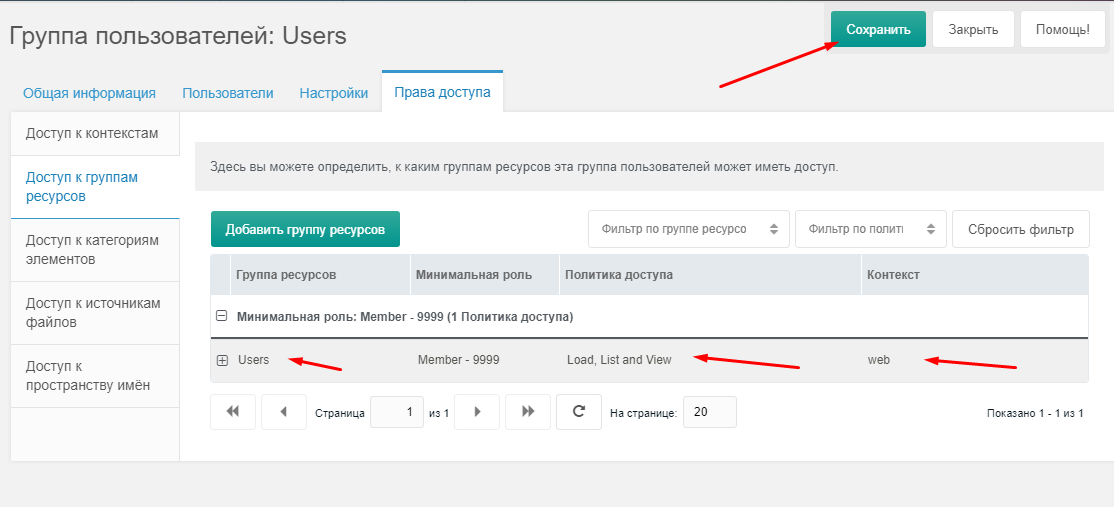Open Помощь! help button
Viewport: 1114px width, 507px height.
point(1062,30)
